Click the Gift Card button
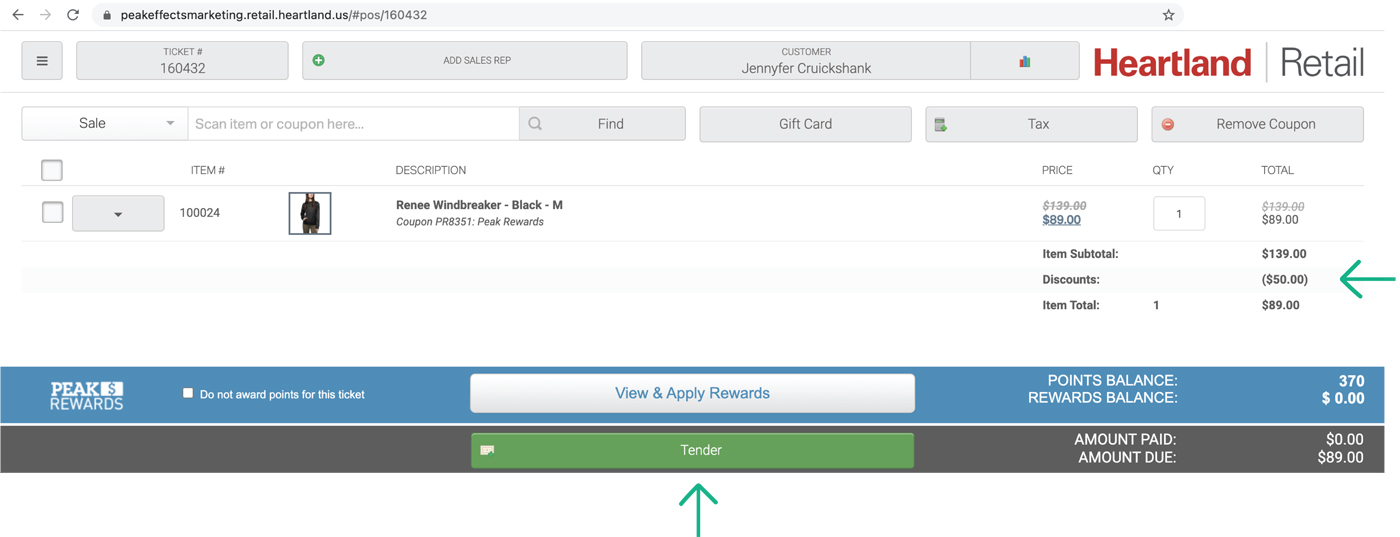Viewport: 1400px width, 537px height. point(805,124)
